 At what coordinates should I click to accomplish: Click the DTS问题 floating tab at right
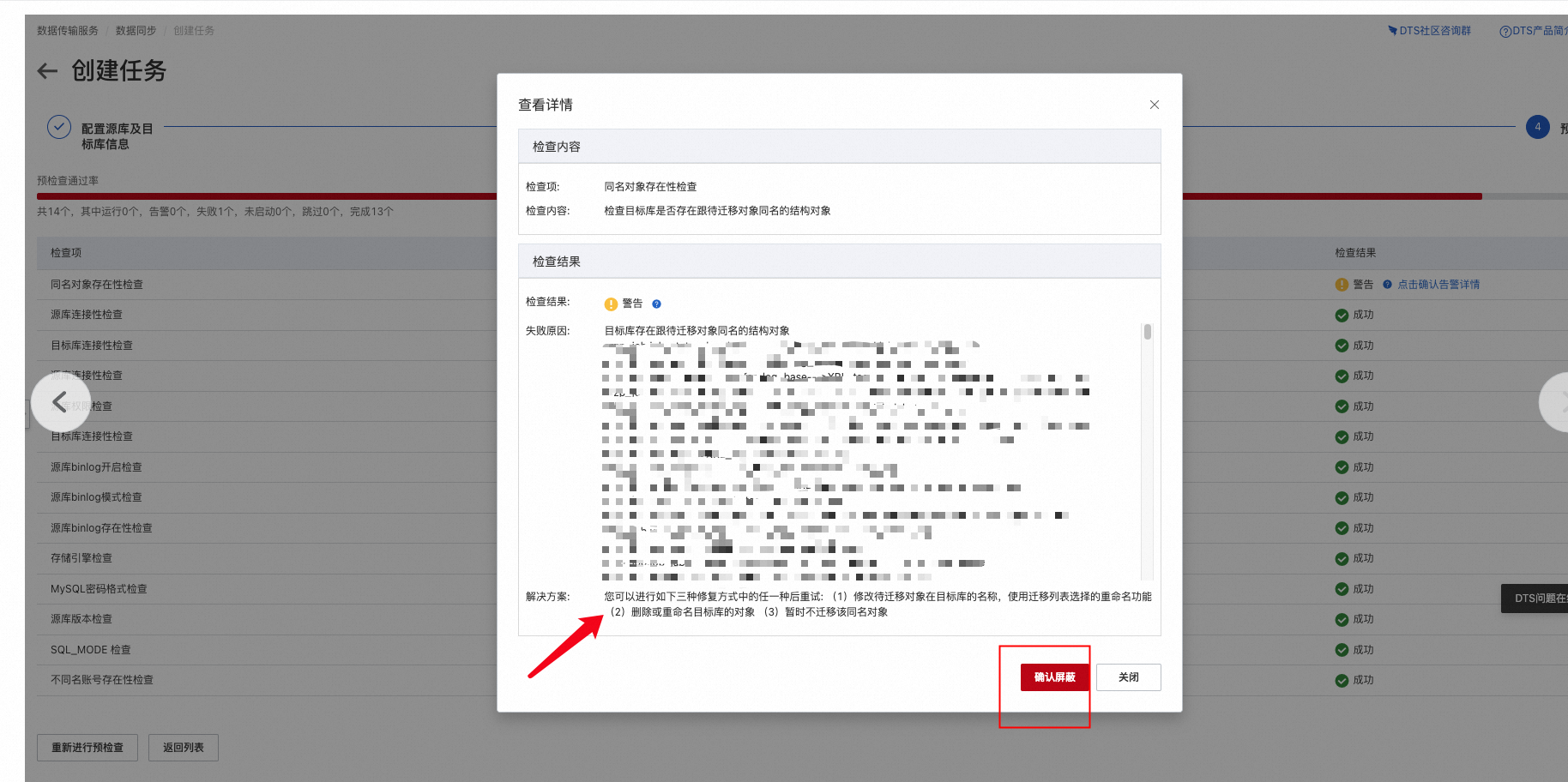pyautogui.click(x=1535, y=599)
